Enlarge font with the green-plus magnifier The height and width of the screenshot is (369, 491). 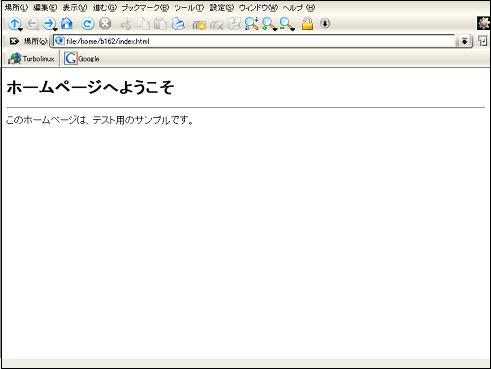pos(268,24)
